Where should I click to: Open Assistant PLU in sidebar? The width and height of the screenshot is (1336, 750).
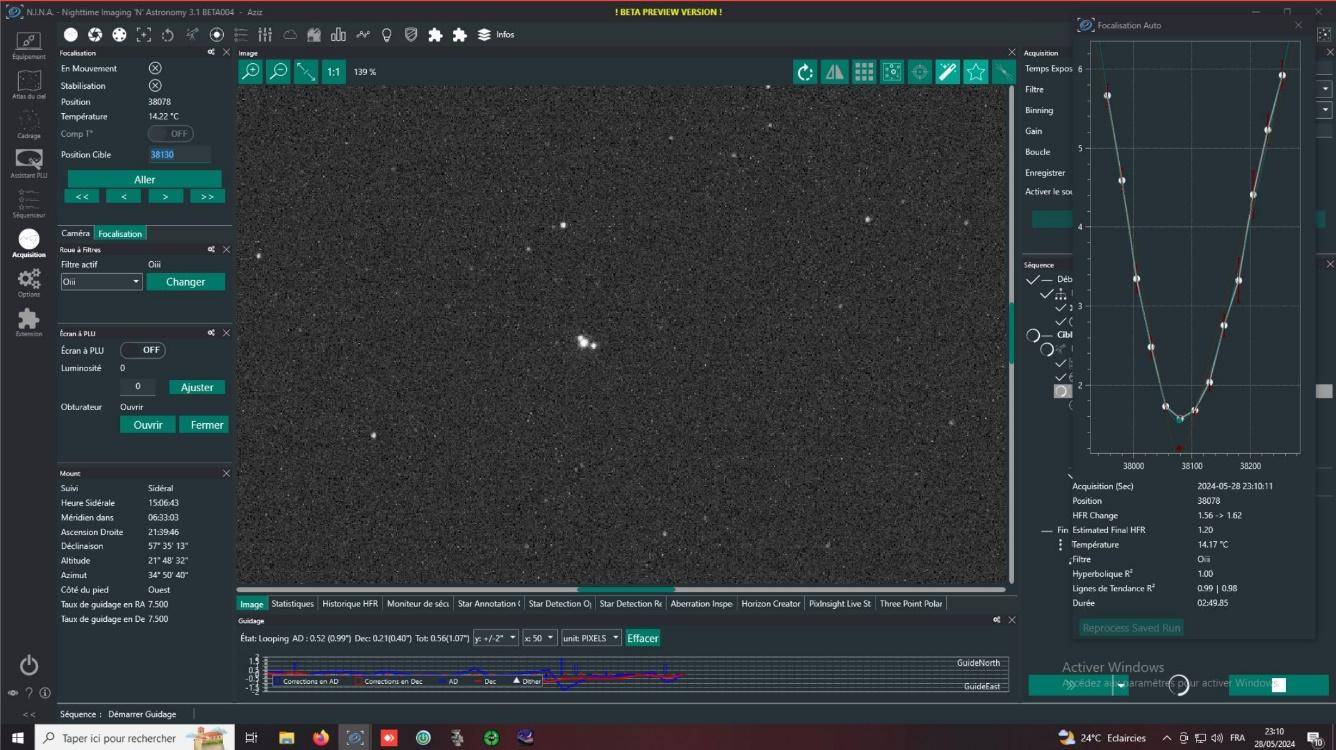pyautogui.click(x=29, y=163)
